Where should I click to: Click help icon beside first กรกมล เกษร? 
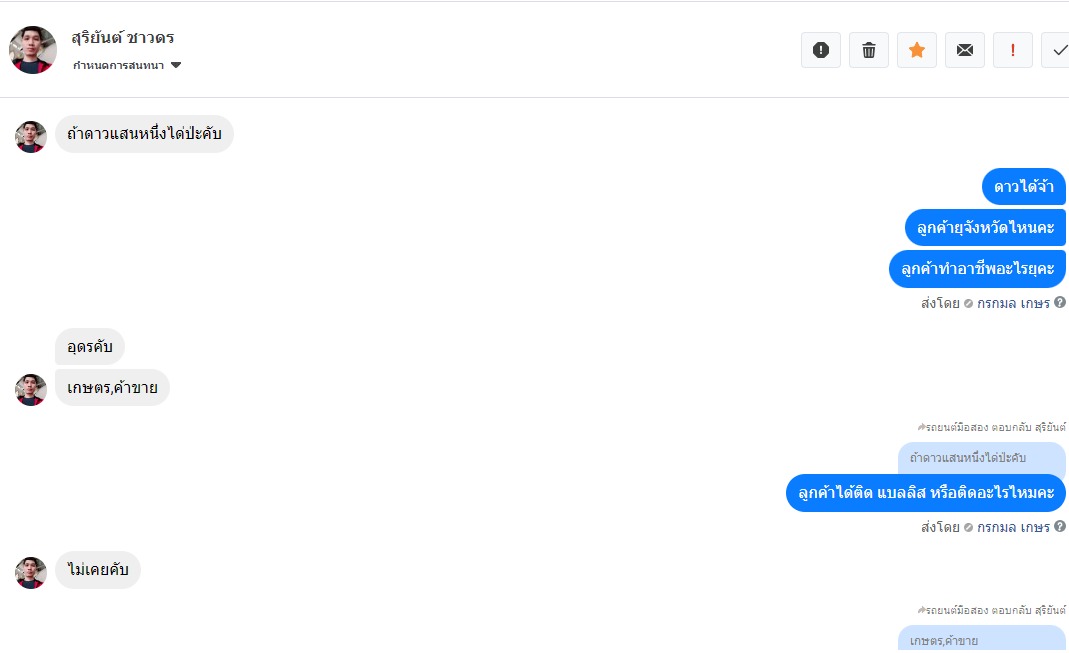click(1060, 302)
